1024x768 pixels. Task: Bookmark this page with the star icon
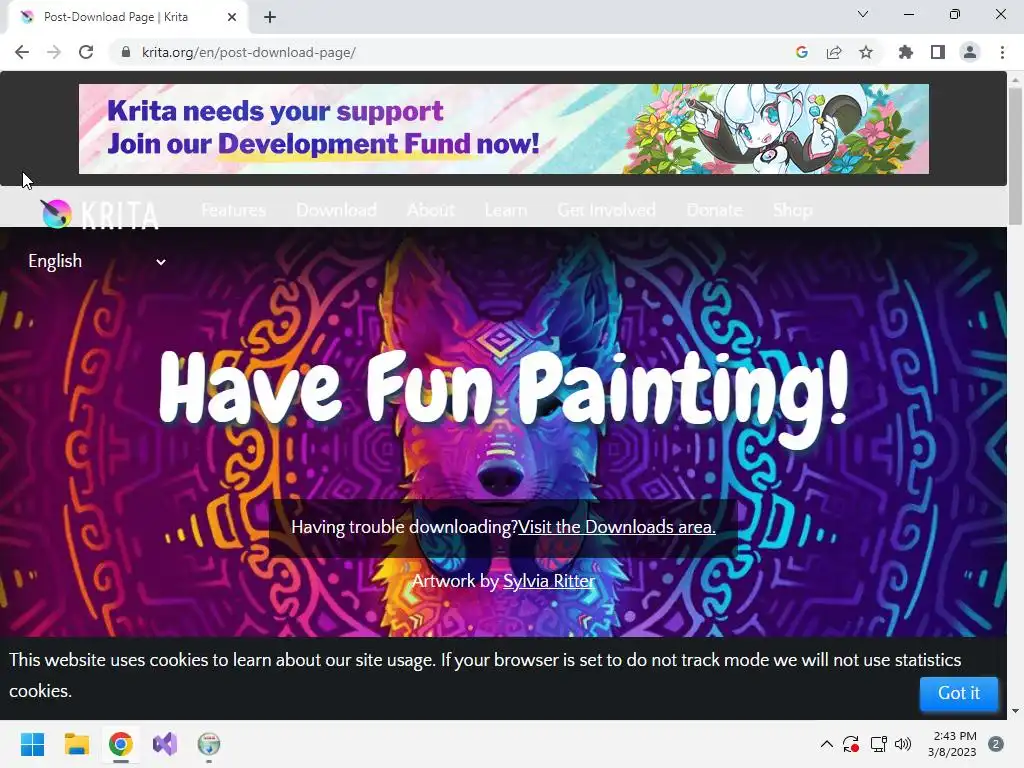click(x=866, y=52)
